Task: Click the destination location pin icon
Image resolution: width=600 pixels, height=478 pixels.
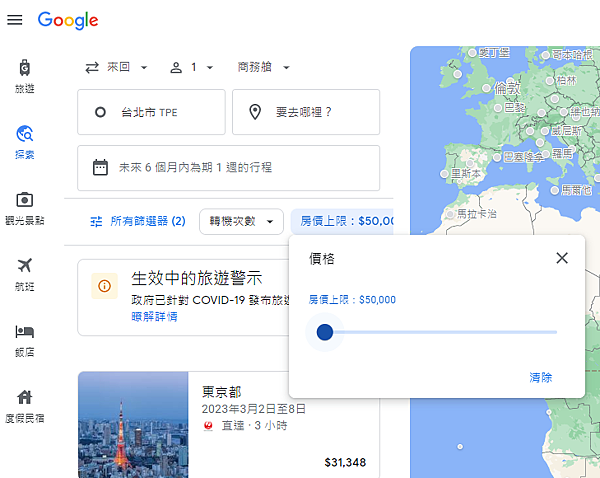Action: [x=255, y=112]
